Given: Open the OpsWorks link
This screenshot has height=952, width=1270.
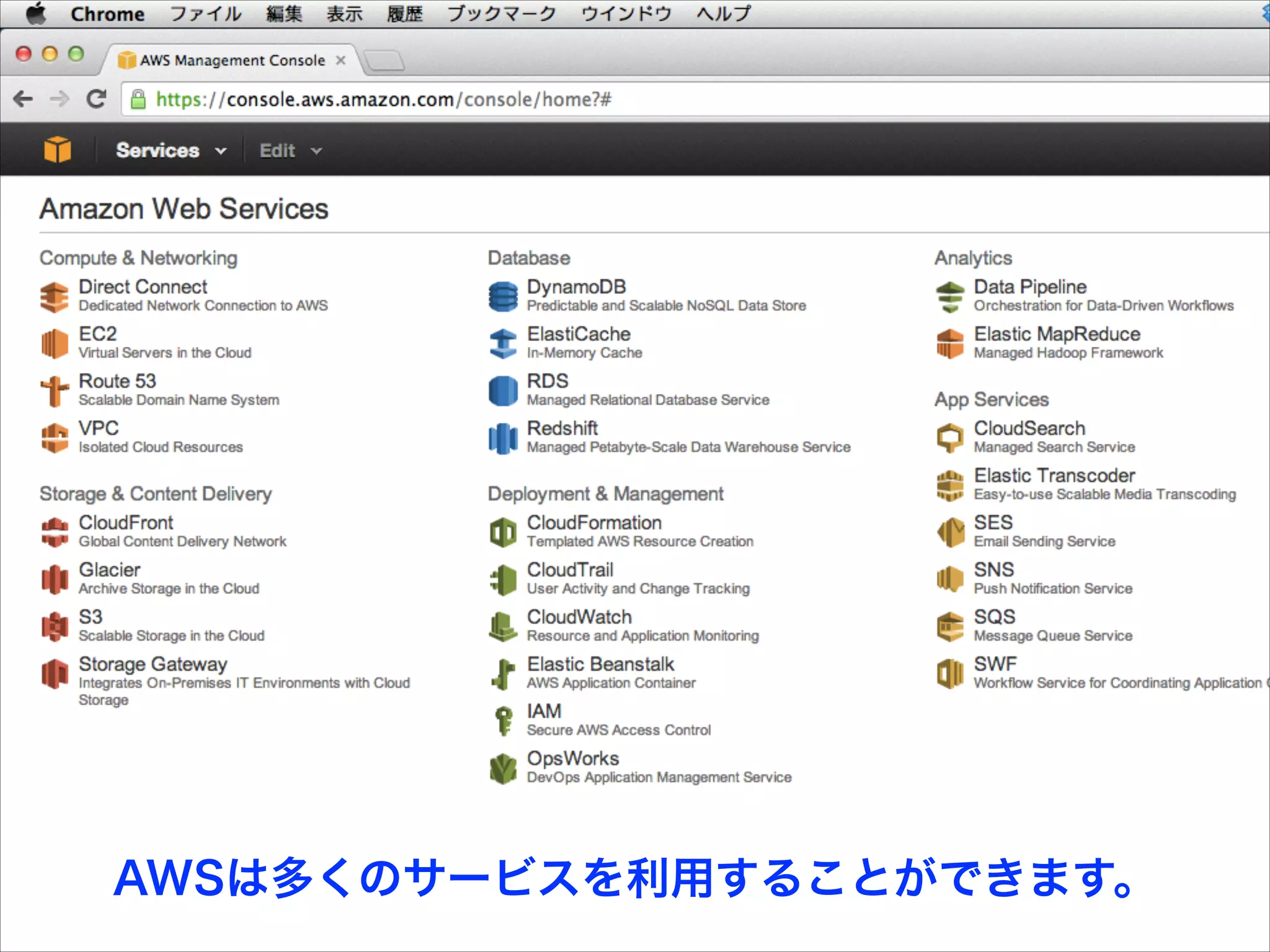Looking at the screenshot, I should pyautogui.click(x=573, y=758).
